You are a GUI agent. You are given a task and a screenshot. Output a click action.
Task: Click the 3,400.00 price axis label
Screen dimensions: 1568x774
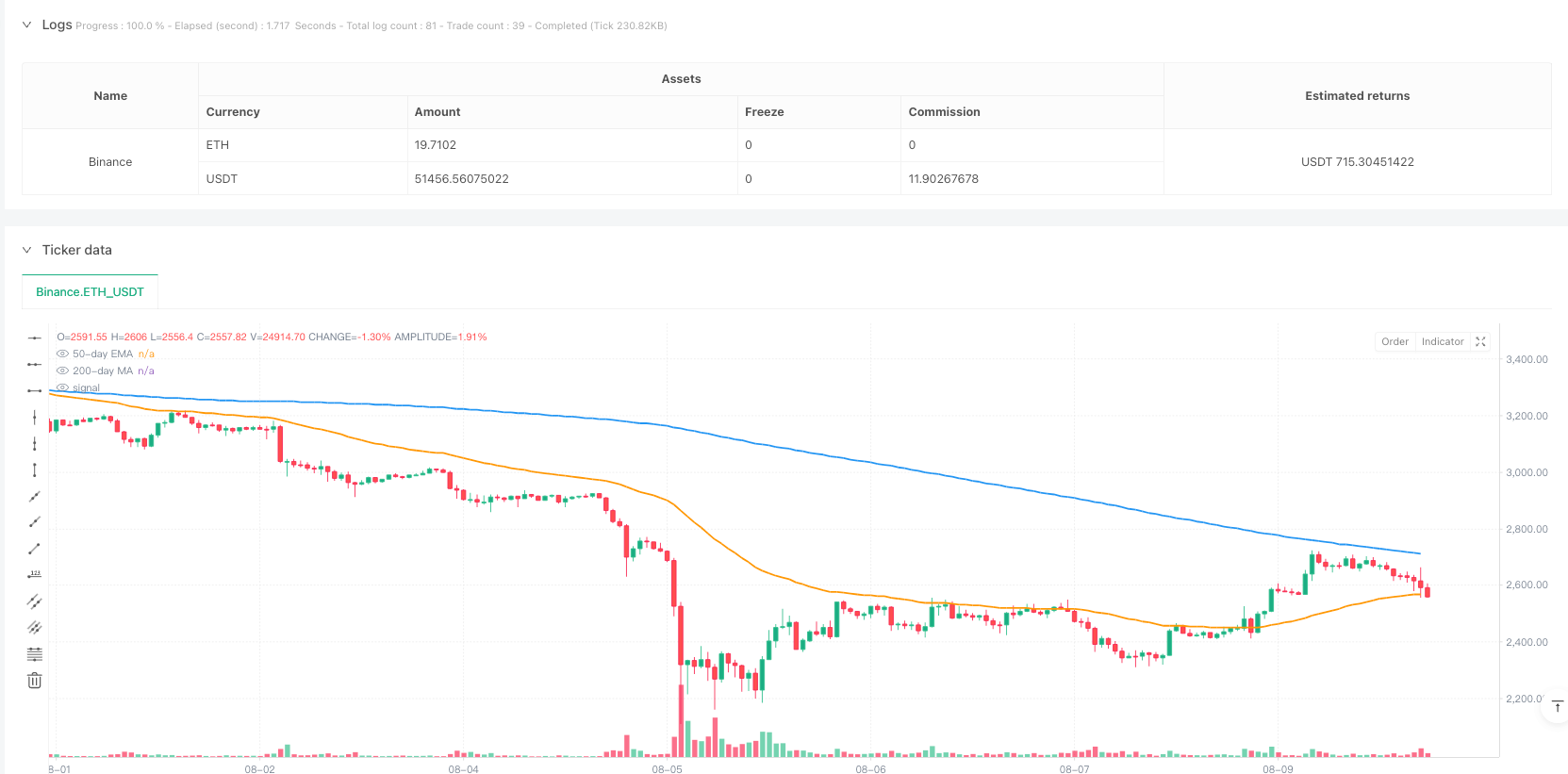tap(1527, 360)
